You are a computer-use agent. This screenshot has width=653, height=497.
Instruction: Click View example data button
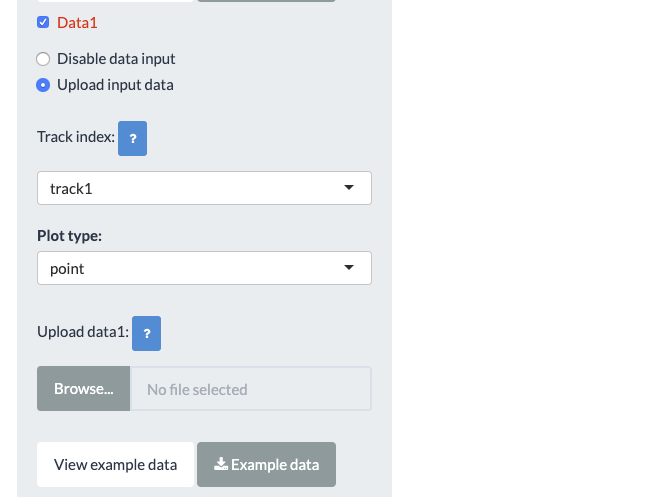(115, 465)
